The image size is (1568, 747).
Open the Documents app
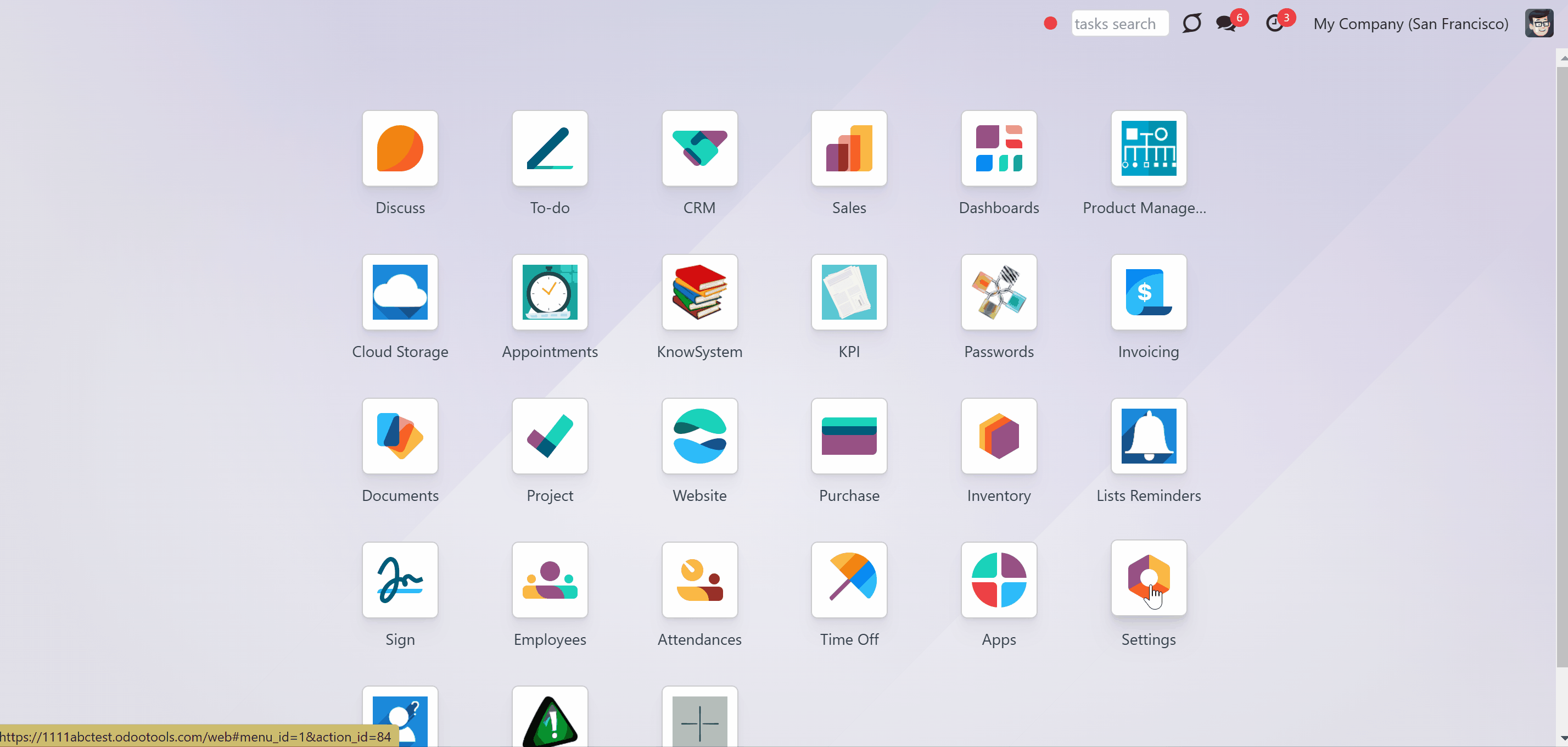[x=400, y=436]
